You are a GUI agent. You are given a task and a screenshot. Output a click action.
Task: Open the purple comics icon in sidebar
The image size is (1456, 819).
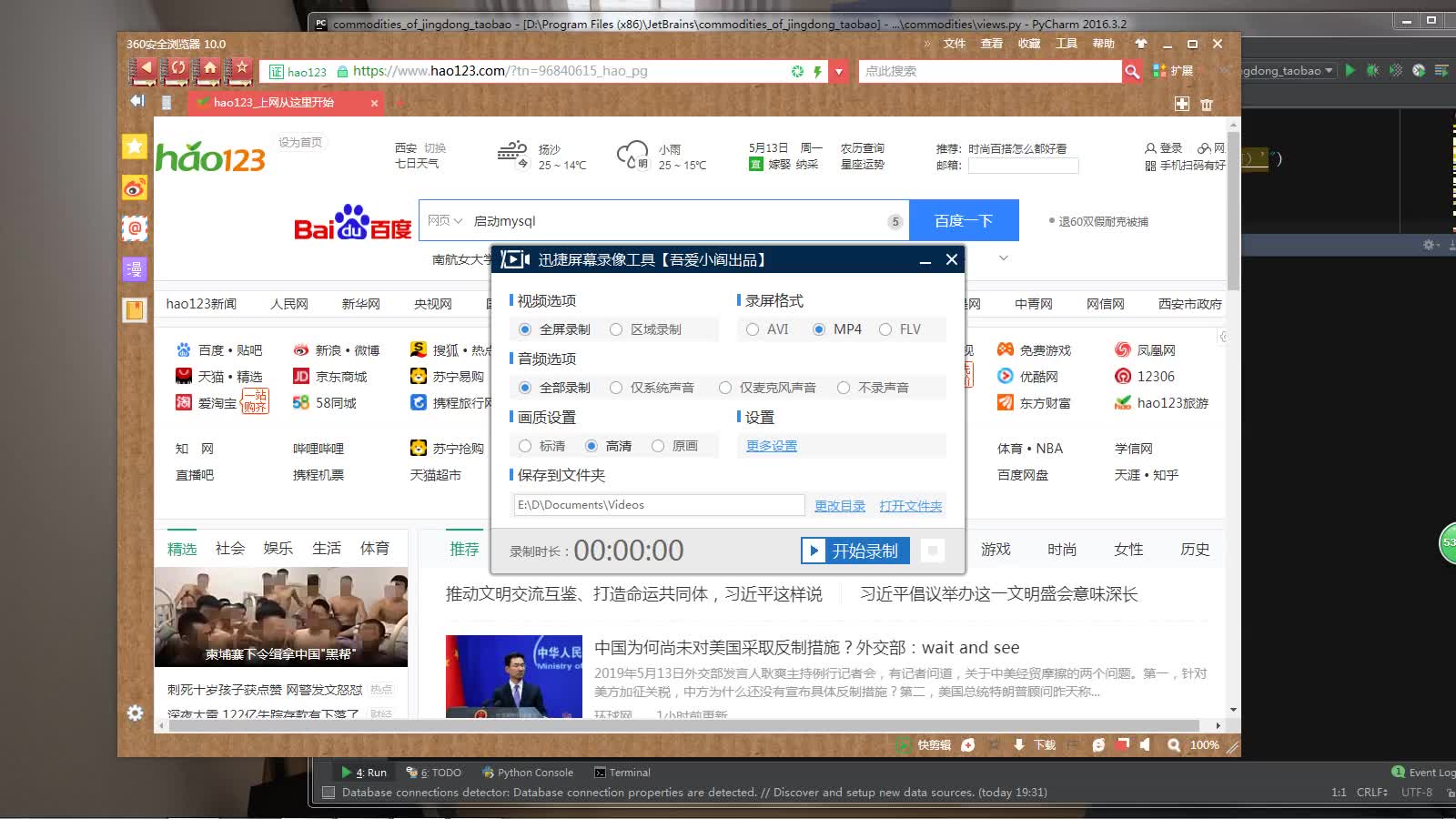coord(135,268)
